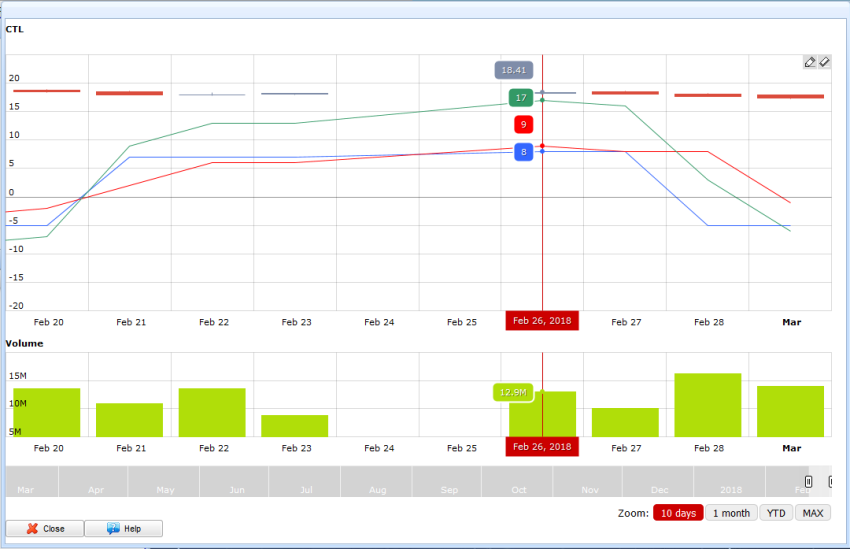This screenshot has height=549, width=850.
Task: Click the gray 18.41 price balloon
Action: tap(513, 70)
